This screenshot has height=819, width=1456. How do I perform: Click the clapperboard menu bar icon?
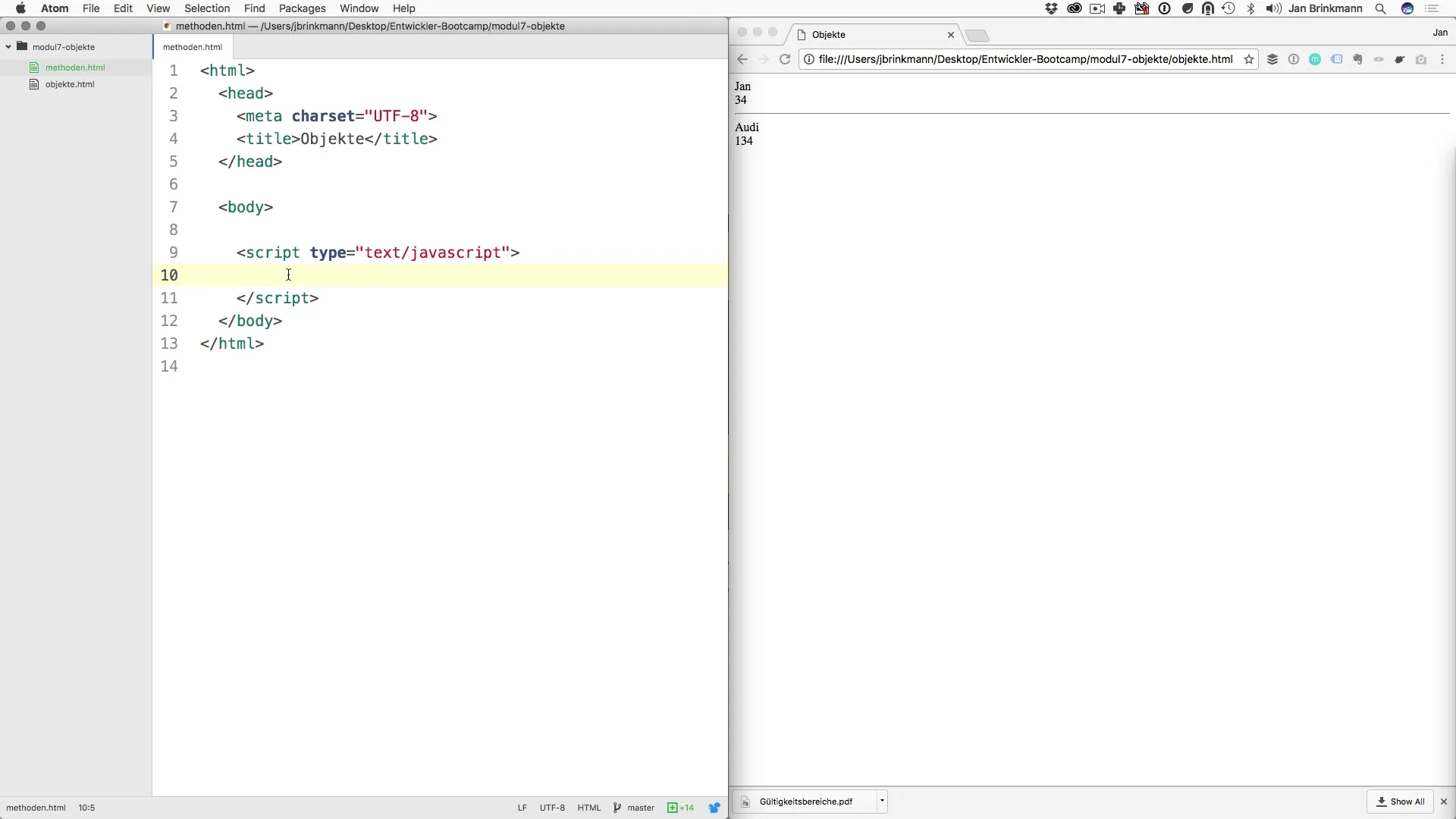click(x=1141, y=8)
